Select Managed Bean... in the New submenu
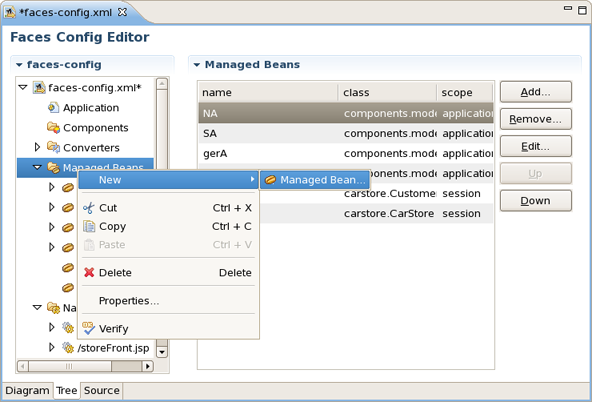The height and width of the screenshot is (402, 592). (x=315, y=180)
